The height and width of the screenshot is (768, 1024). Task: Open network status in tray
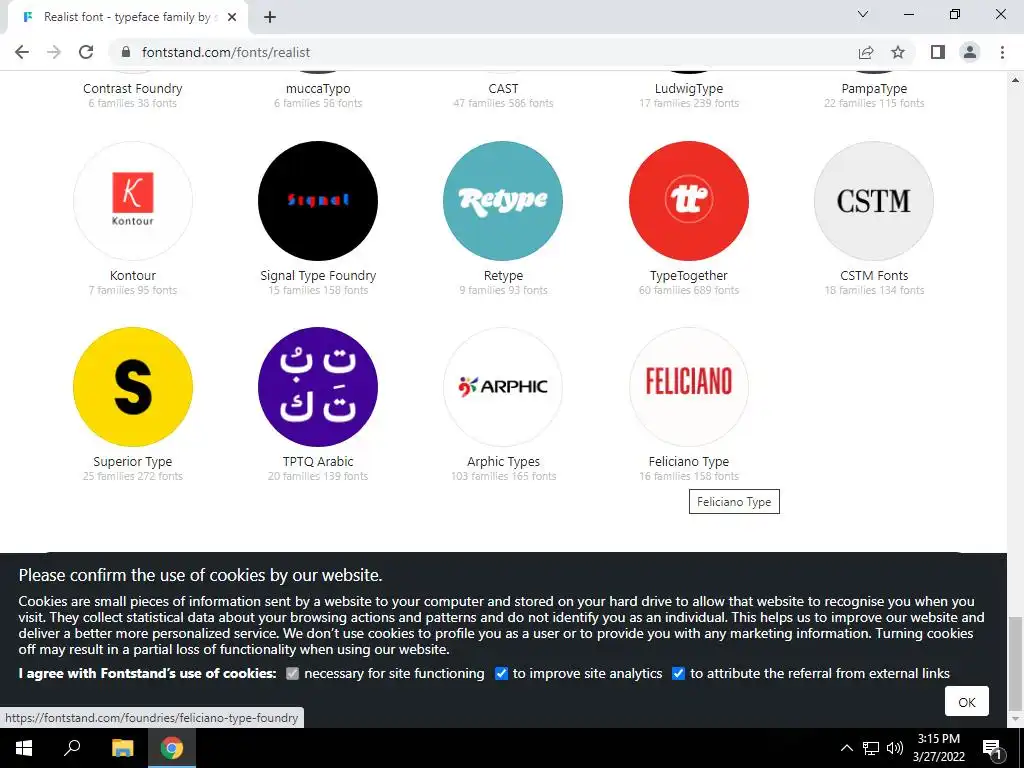click(871, 748)
